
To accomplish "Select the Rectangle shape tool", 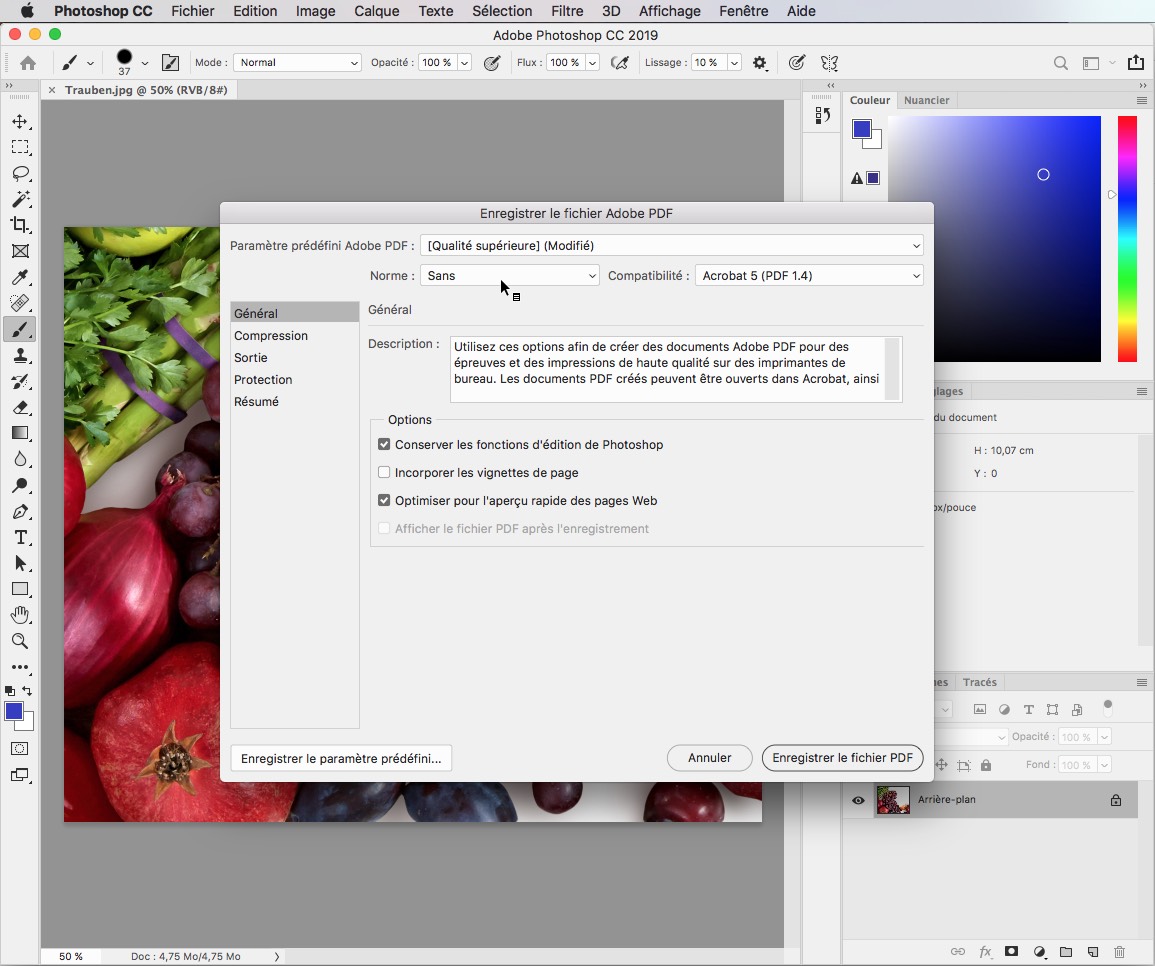I will (20, 589).
